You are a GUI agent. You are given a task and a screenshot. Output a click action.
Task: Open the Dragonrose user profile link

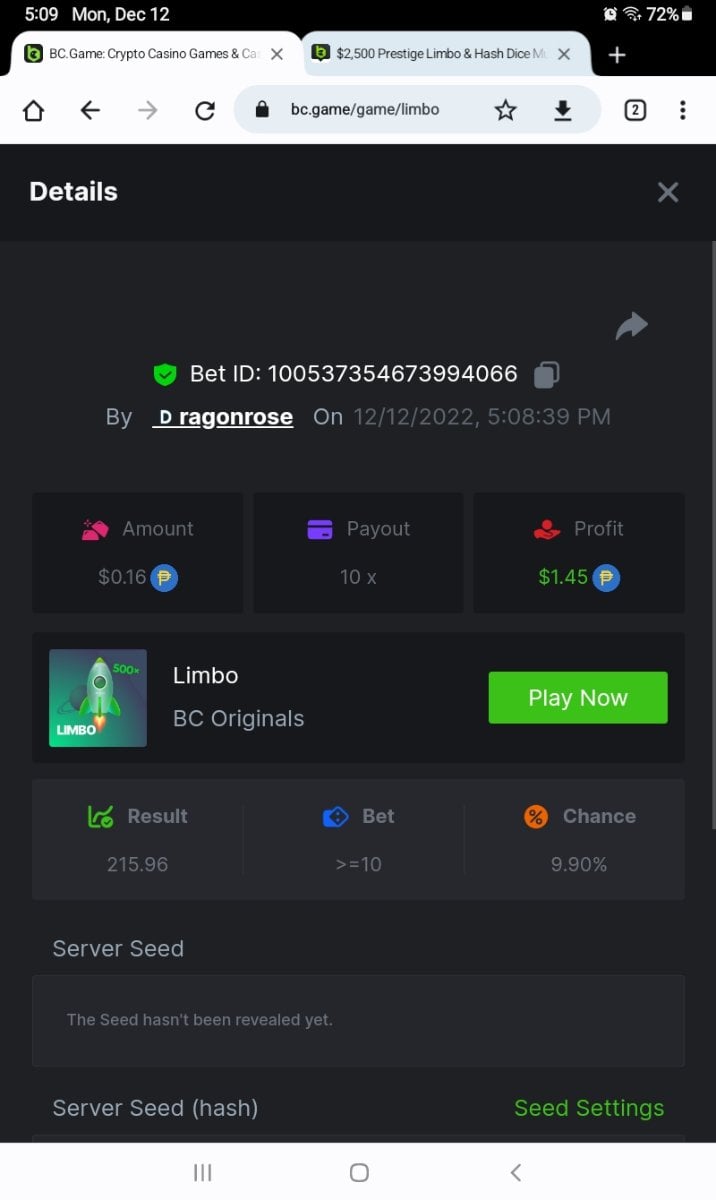224,417
